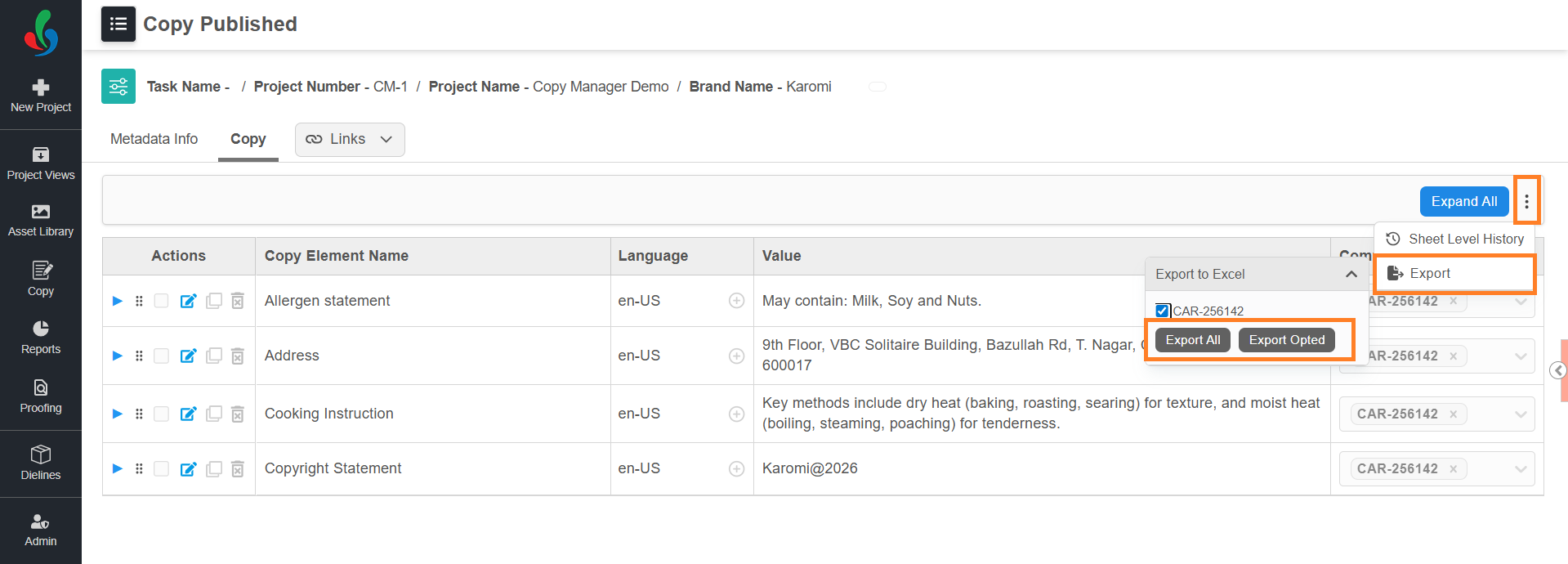Select the Cooking Instruction row checkbox
The width and height of the screenshot is (1568, 564).
point(162,414)
